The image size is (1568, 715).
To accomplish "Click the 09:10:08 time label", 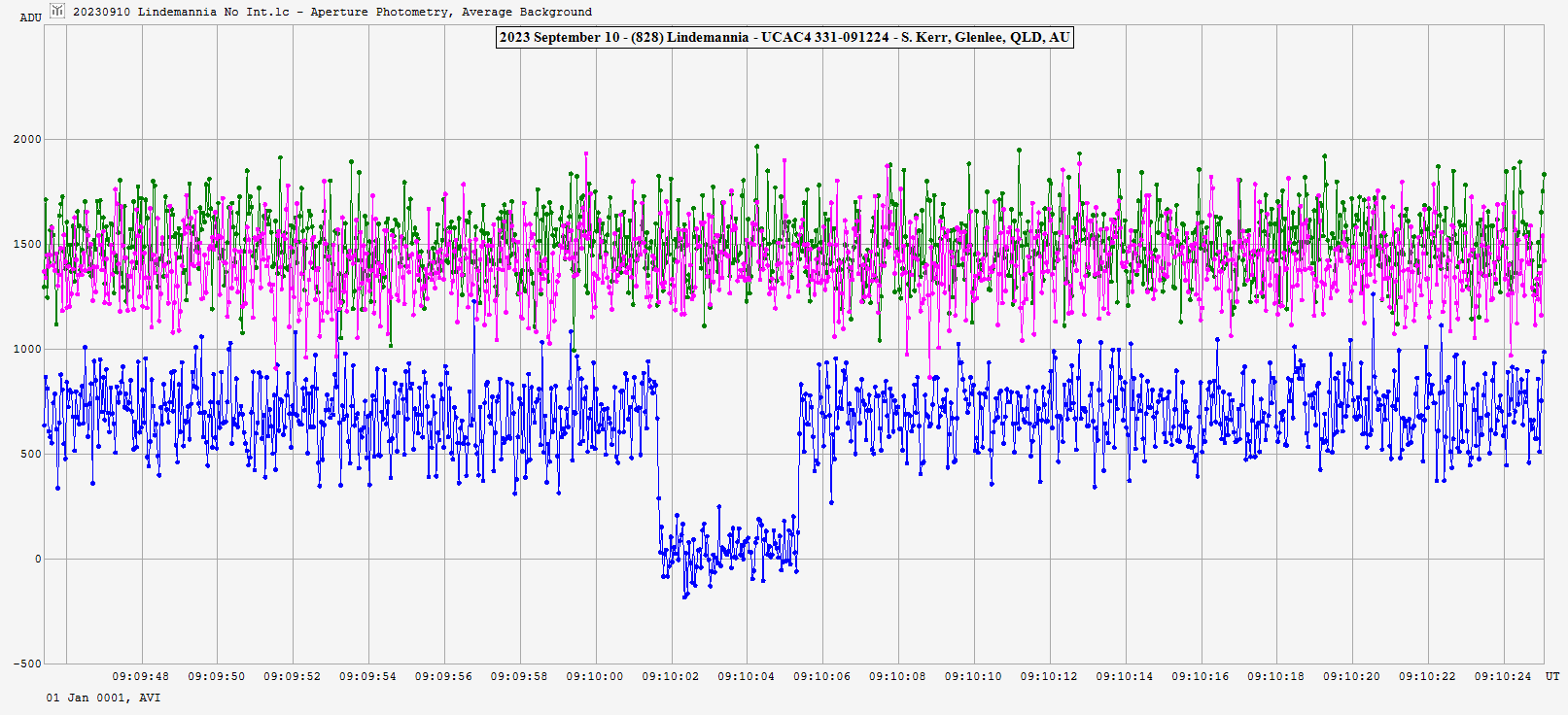I will coord(897,676).
